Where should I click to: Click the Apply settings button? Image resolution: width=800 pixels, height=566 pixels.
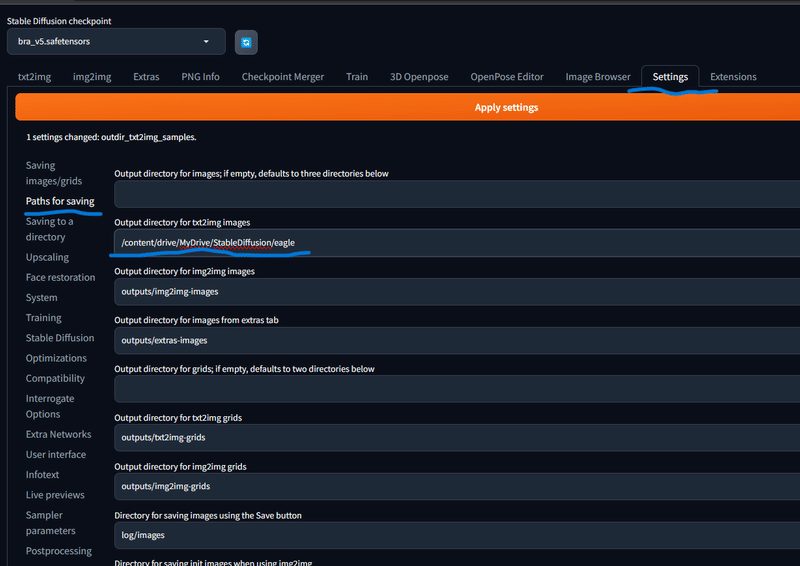[x=408, y=107]
